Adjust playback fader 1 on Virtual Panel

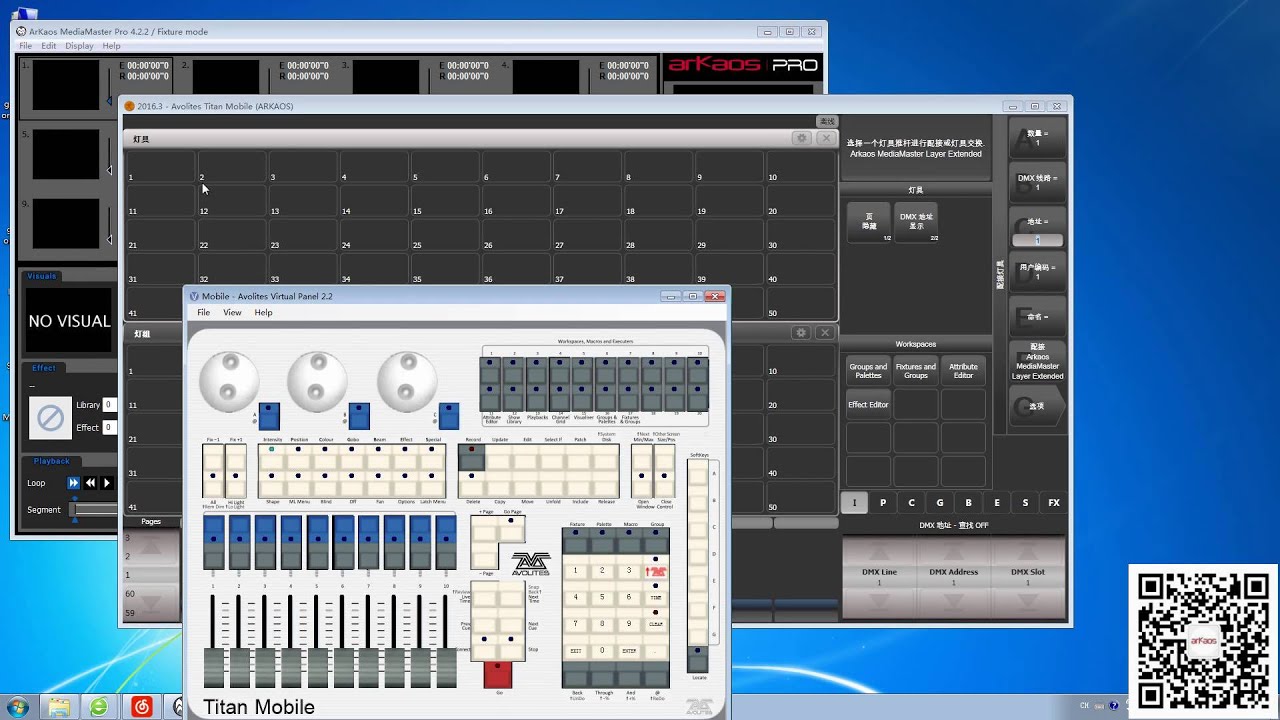pos(213,667)
